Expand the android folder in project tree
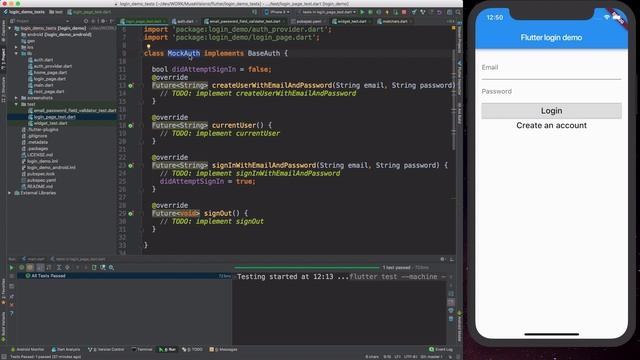This screenshot has width=640, height=360. 16,35
